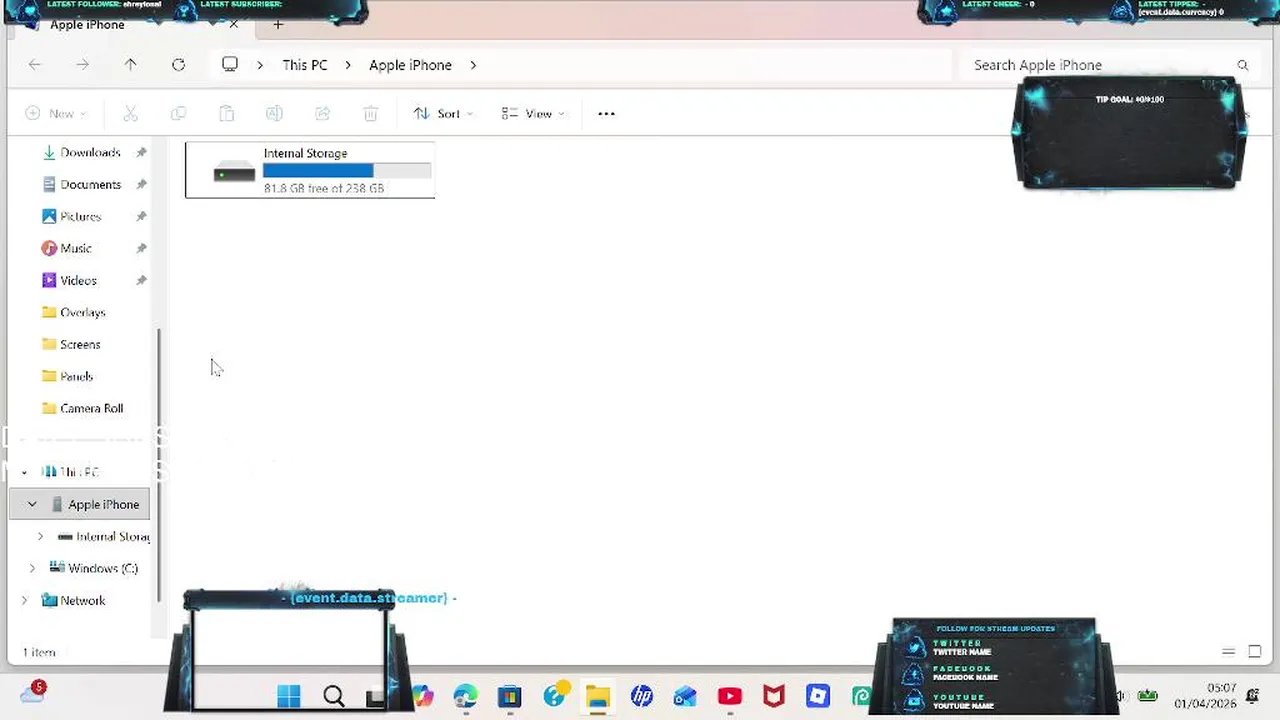Open Videos in the sidebar

point(78,281)
